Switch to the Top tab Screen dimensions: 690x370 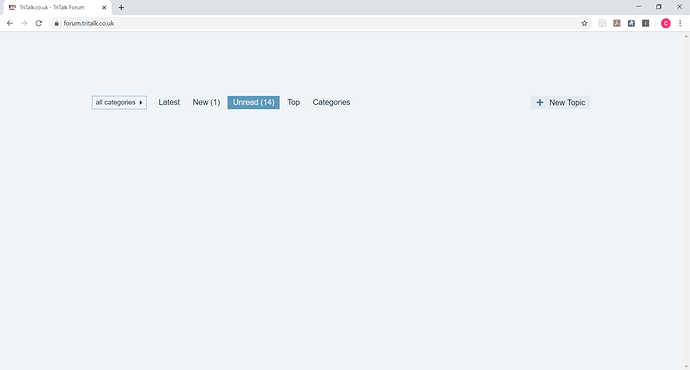[294, 102]
